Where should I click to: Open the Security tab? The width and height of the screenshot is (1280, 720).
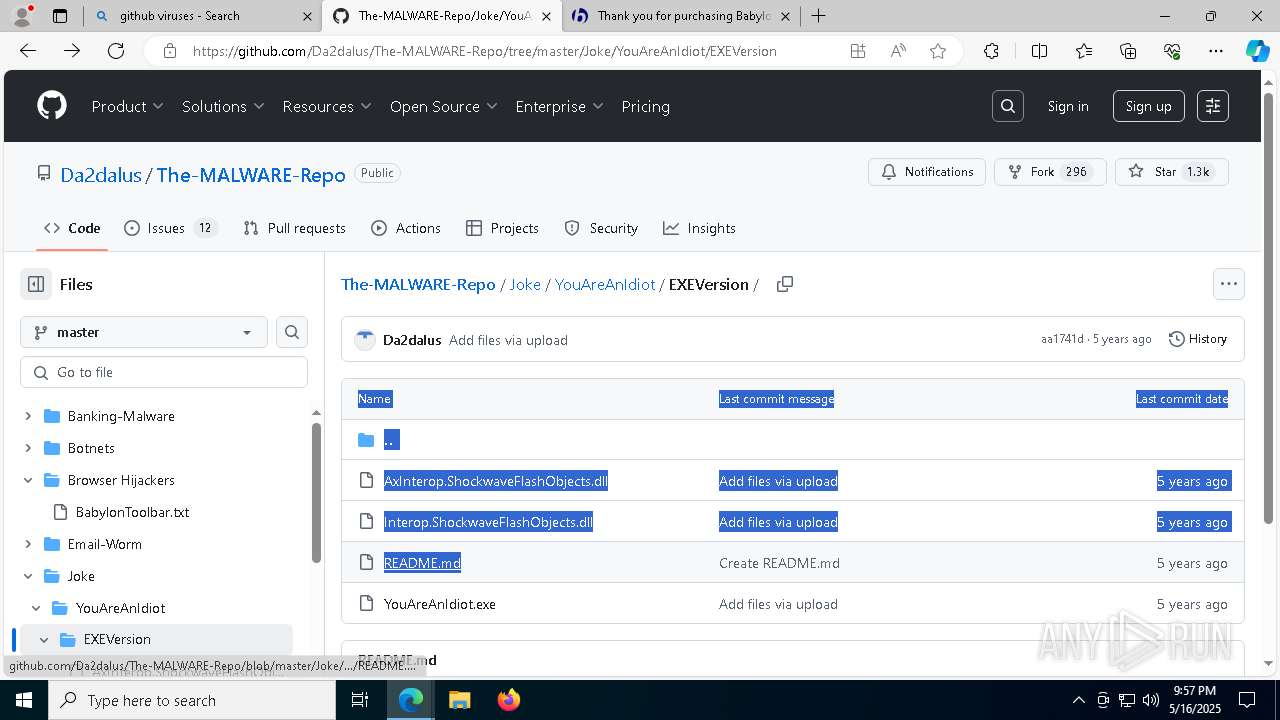(x=601, y=228)
